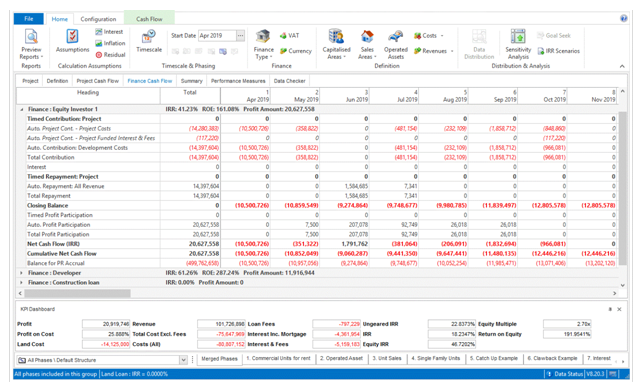Click the Start Date ellipsis button
This screenshot has height=389, width=639.
pos(240,36)
